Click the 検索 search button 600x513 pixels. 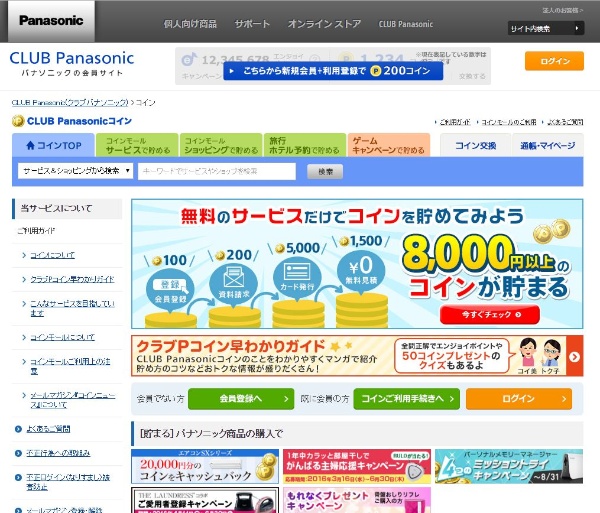click(x=325, y=171)
